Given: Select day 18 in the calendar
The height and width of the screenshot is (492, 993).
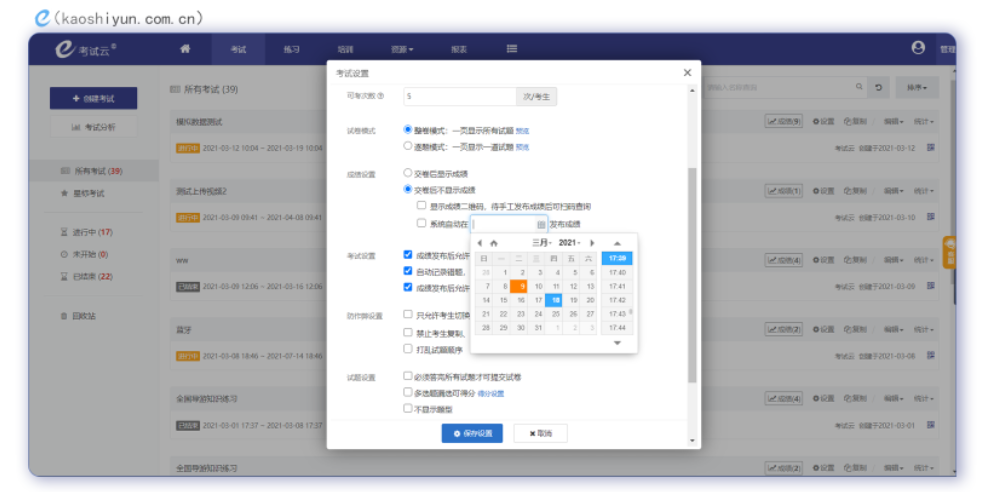Looking at the screenshot, I should click(x=553, y=300).
